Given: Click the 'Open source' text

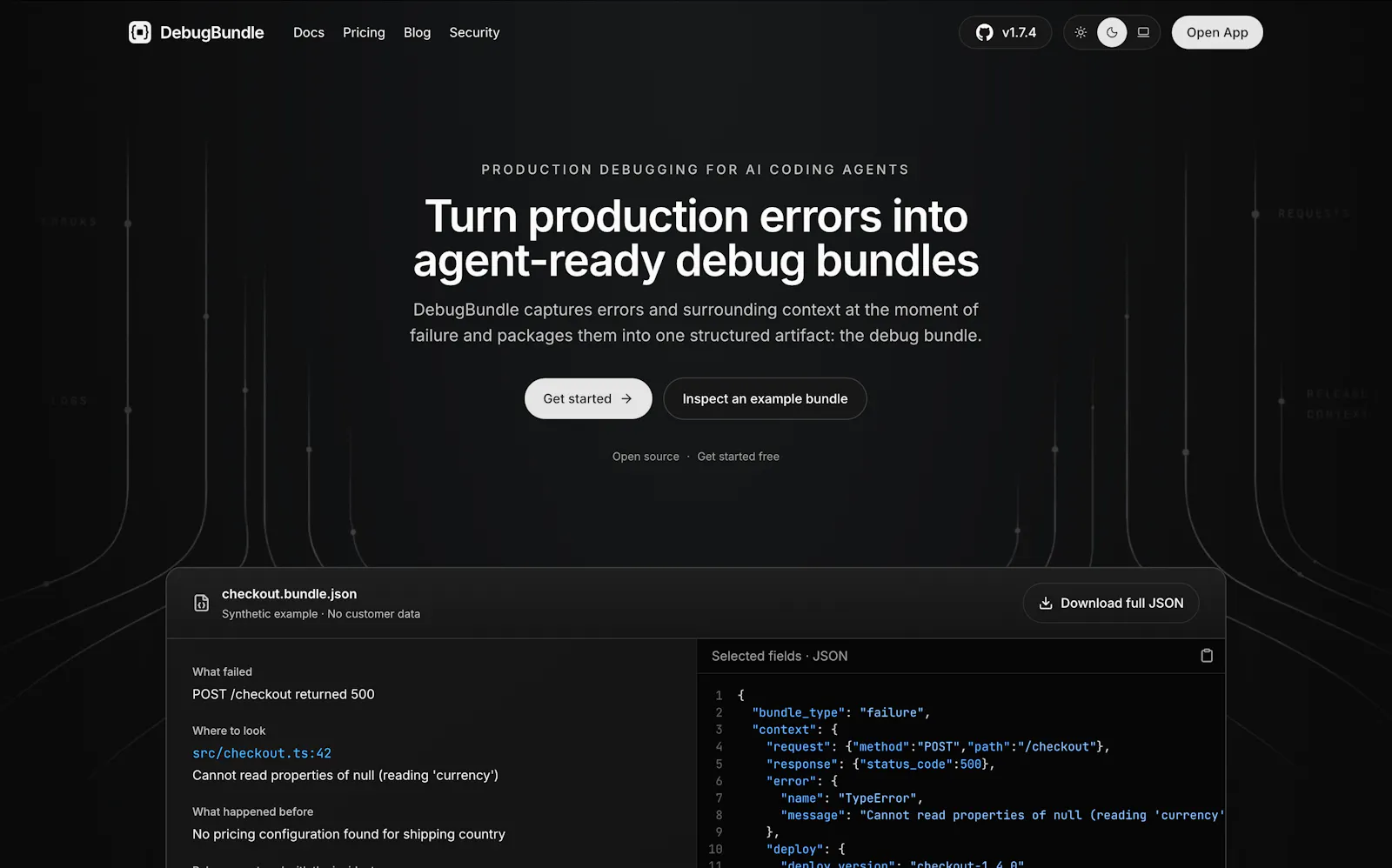Looking at the screenshot, I should coord(646,457).
